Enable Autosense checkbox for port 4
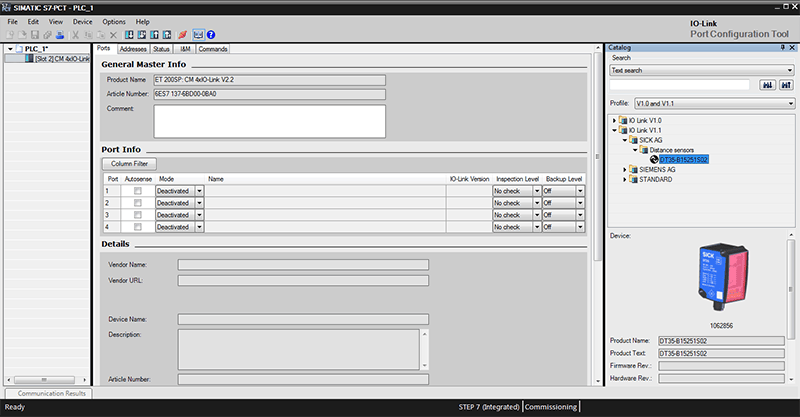 click(138, 227)
